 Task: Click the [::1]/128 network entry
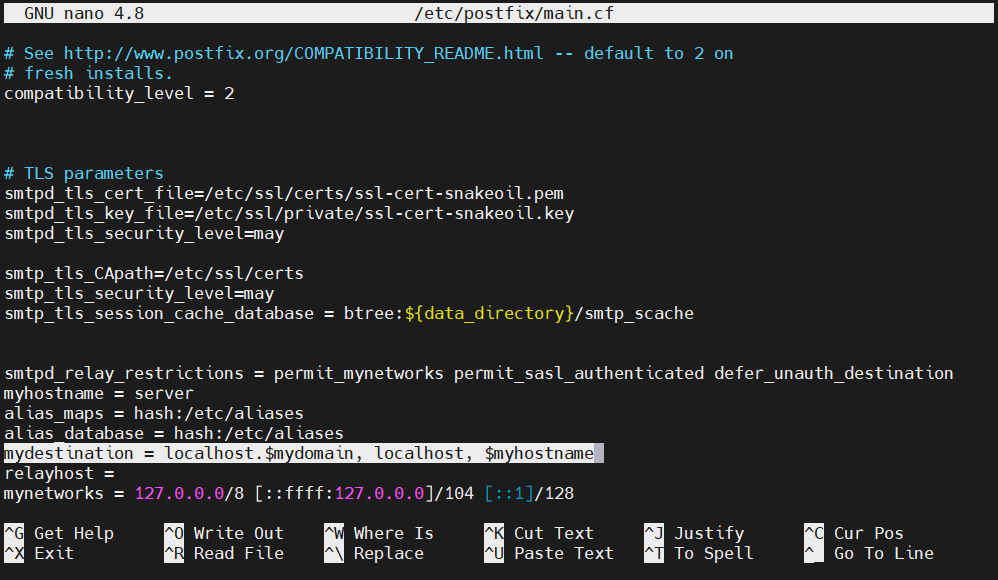529,493
